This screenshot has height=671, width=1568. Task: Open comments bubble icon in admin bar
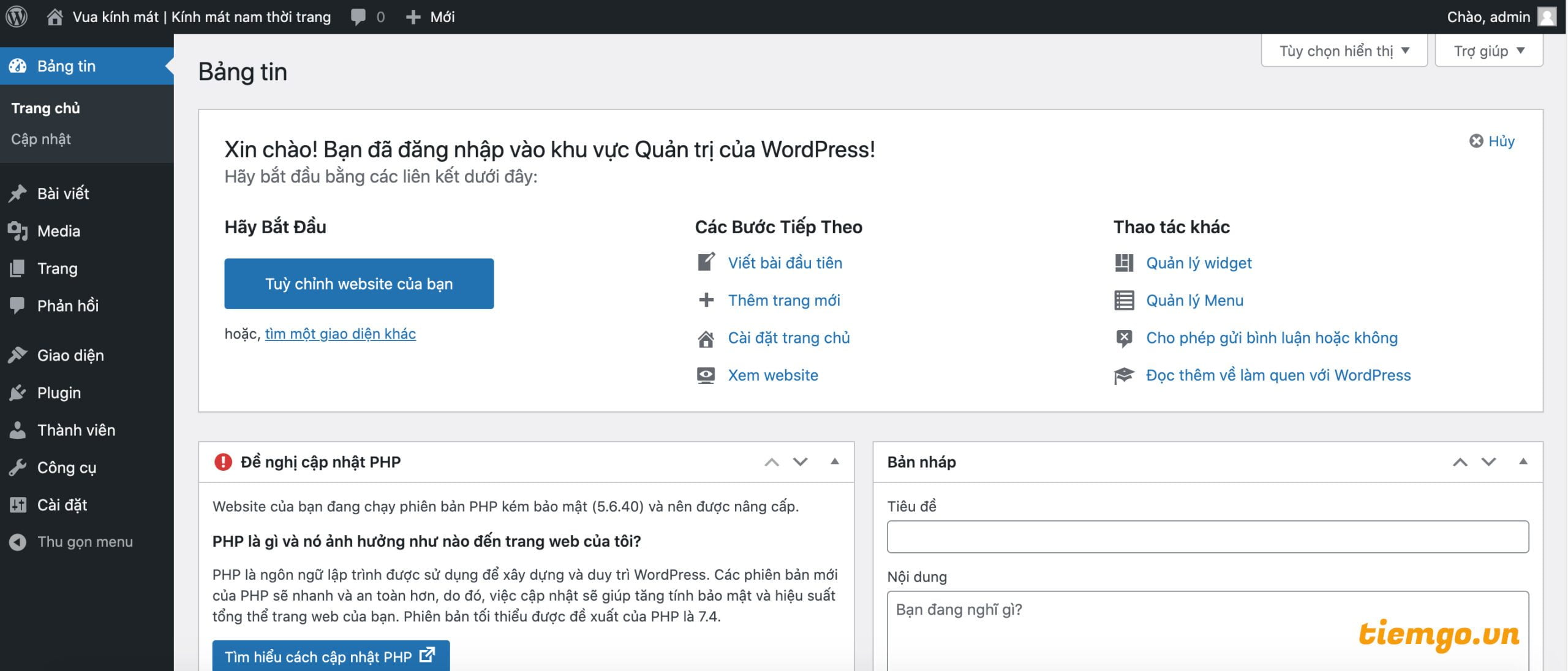(358, 17)
